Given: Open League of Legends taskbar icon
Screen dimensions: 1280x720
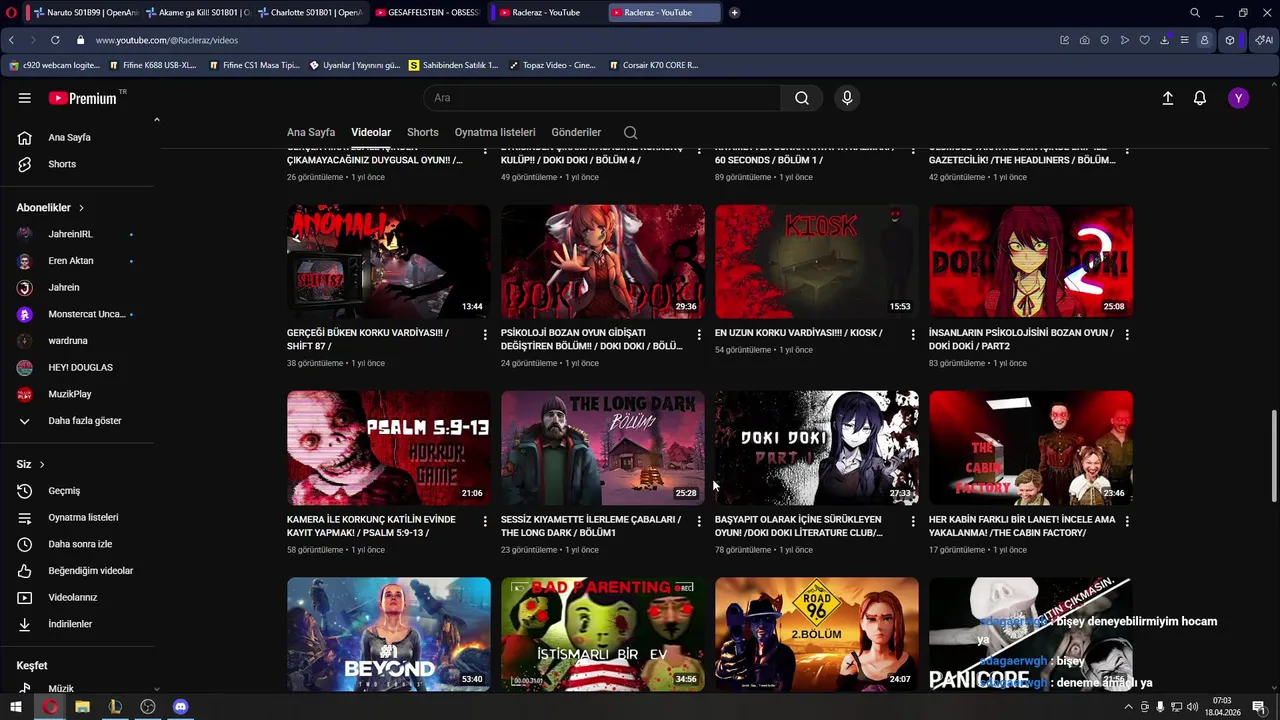Looking at the screenshot, I should click(x=115, y=707).
